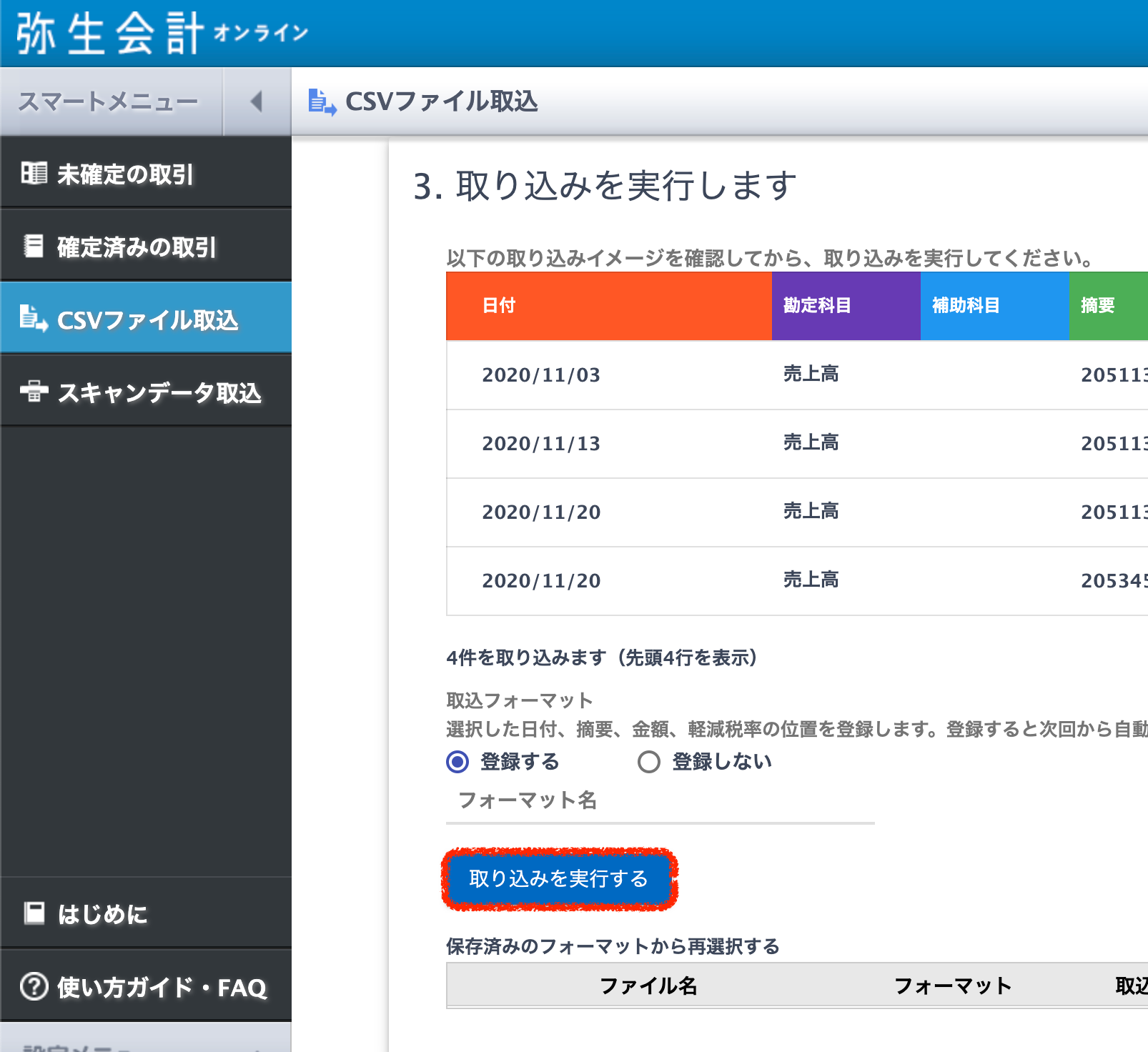Click the blue 補助科目 column header
This screenshot has width=1148, height=1052.
tap(994, 305)
